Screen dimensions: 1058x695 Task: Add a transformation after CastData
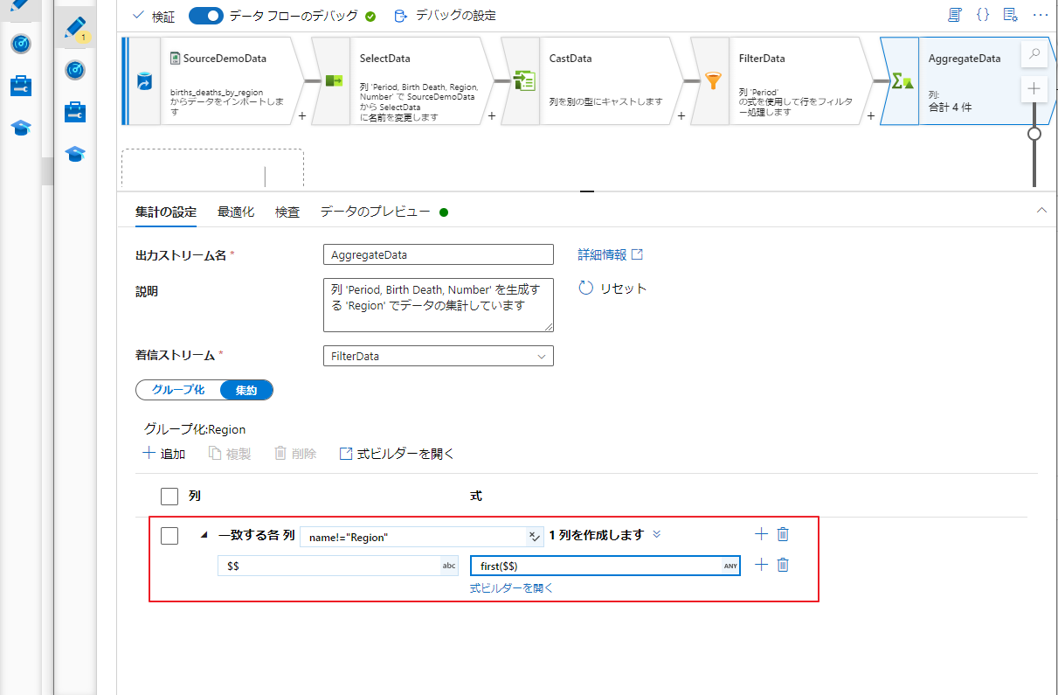[681, 116]
